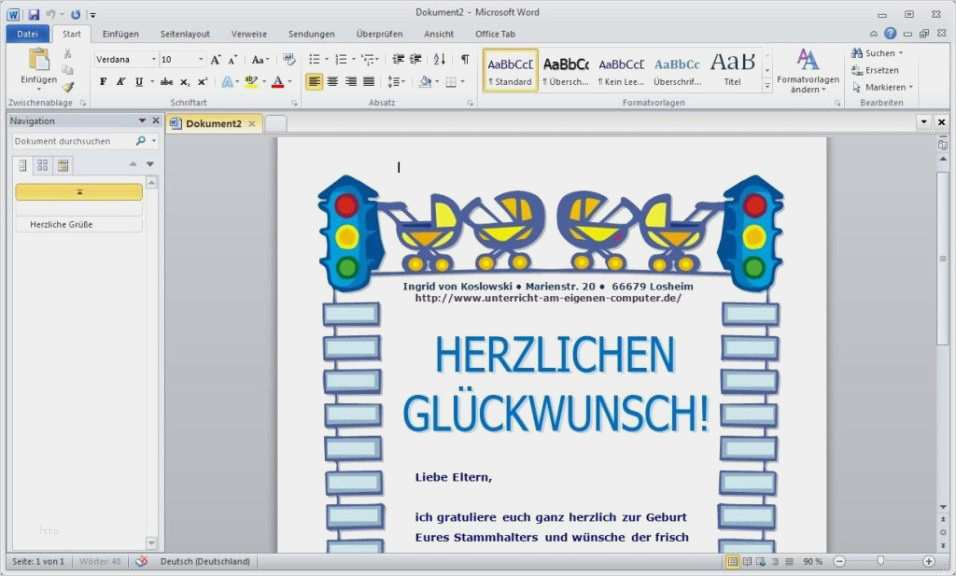The height and width of the screenshot is (576, 956).
Task: Select the Format Painter icon
Action: coord(67,87)
